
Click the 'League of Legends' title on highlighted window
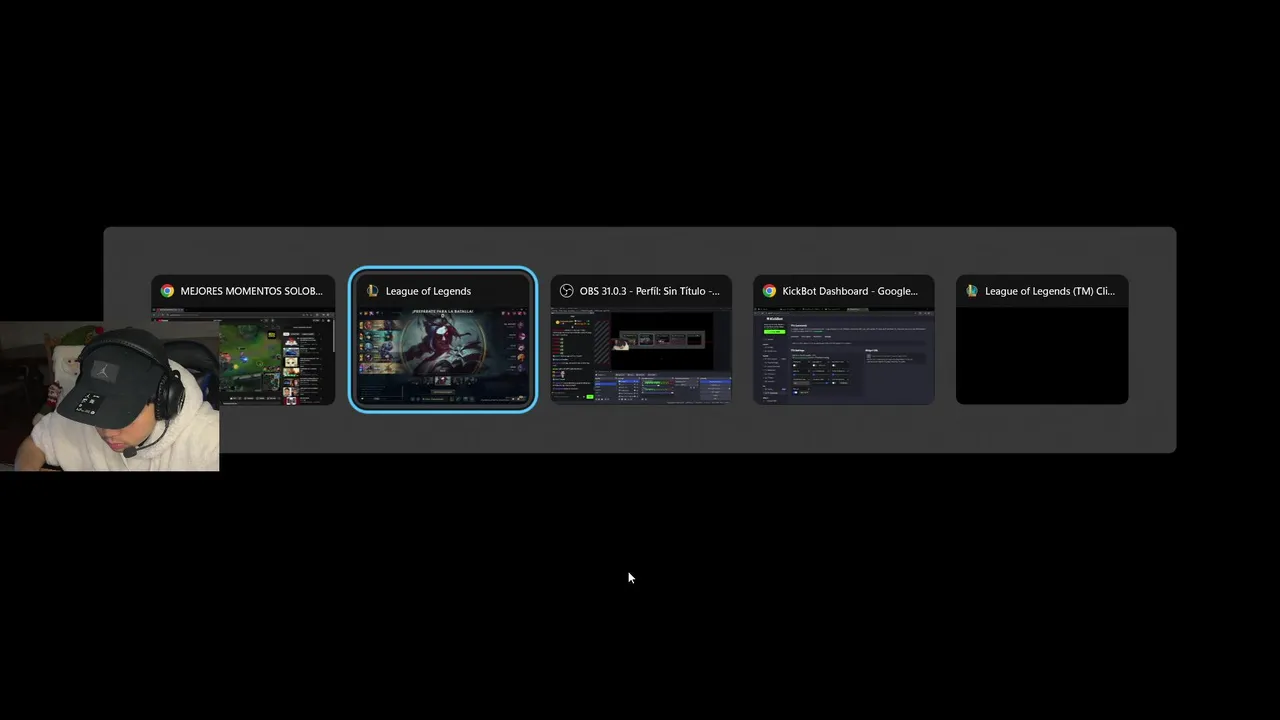[x=428, y=291]
